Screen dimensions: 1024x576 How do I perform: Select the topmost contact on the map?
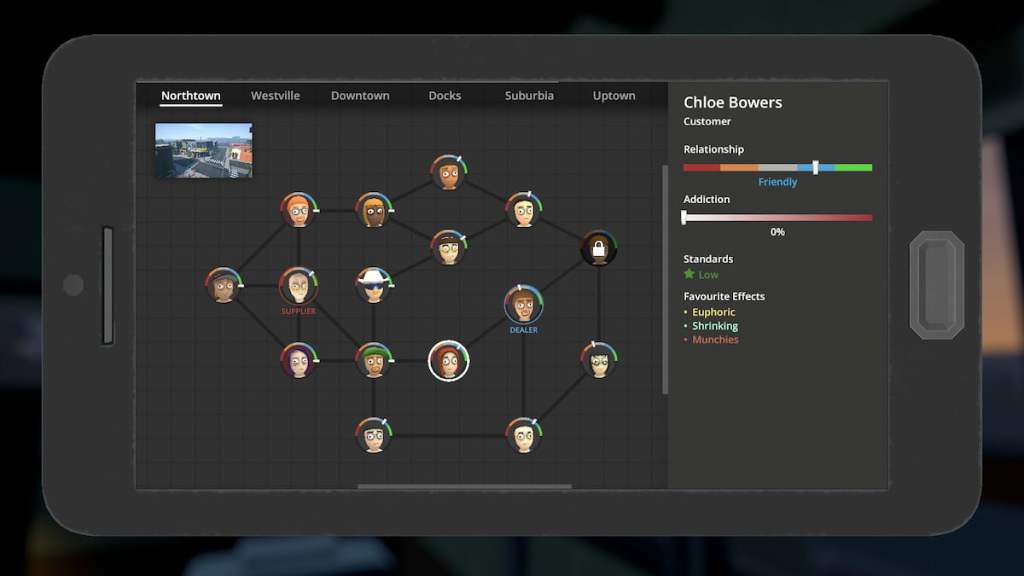click(x=448, y=173)
